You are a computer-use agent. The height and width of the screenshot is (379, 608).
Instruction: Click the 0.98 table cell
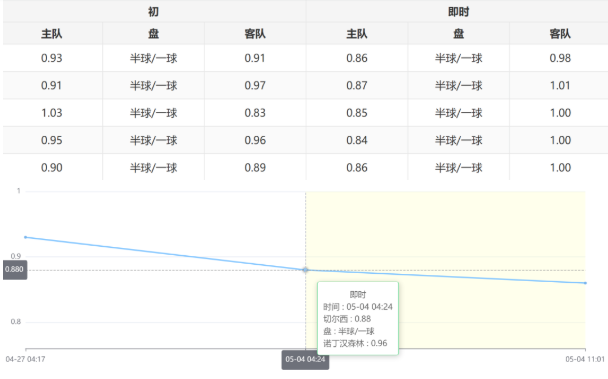tap(560, 58)
